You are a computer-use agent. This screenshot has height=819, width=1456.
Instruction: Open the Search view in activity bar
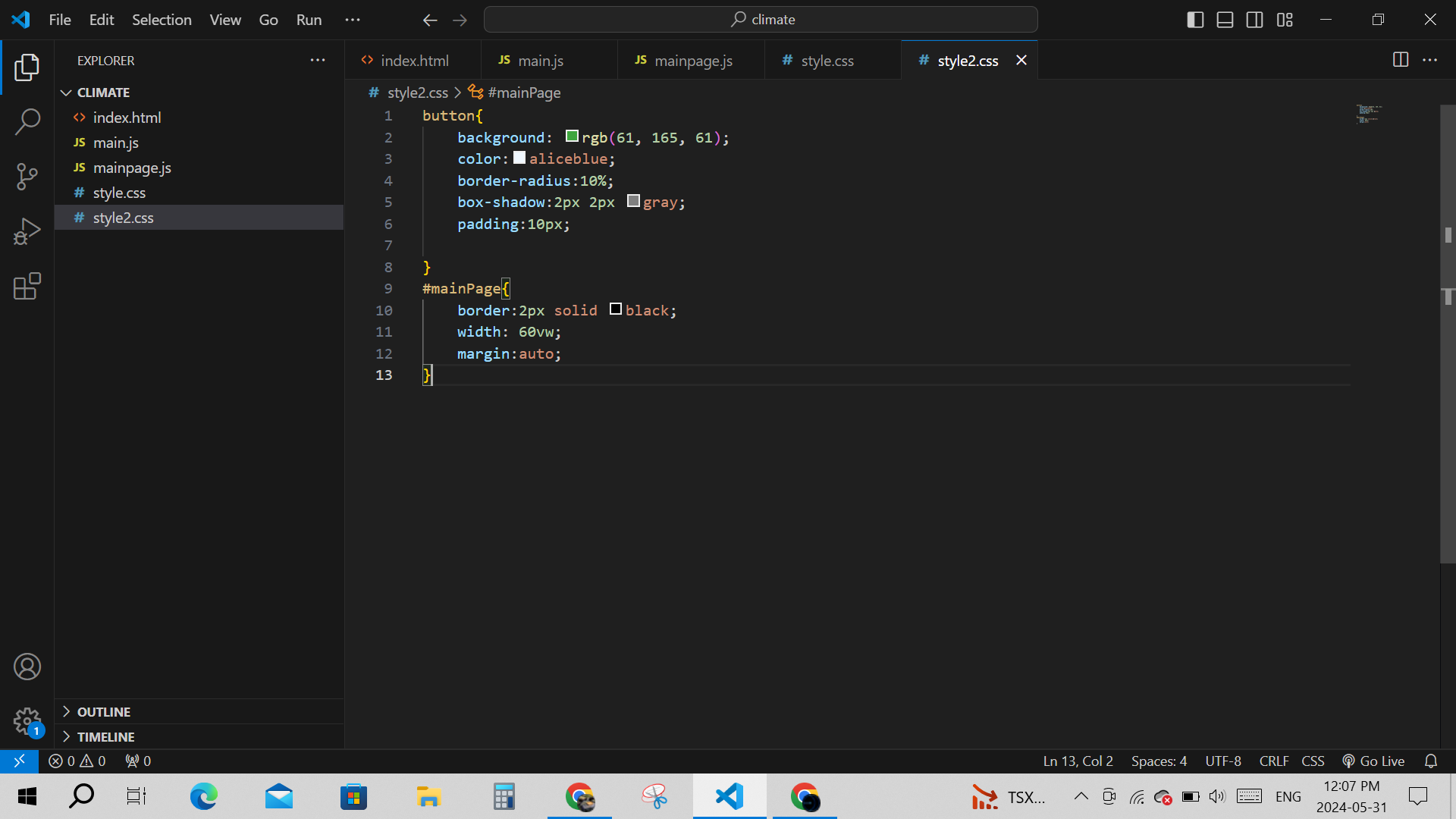click(x=27, y=121)
